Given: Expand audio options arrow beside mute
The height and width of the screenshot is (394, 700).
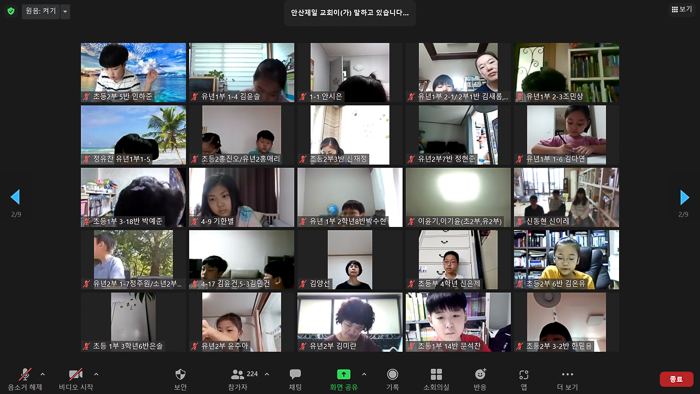Looking at the screenshot, I should tap(43, 374).
